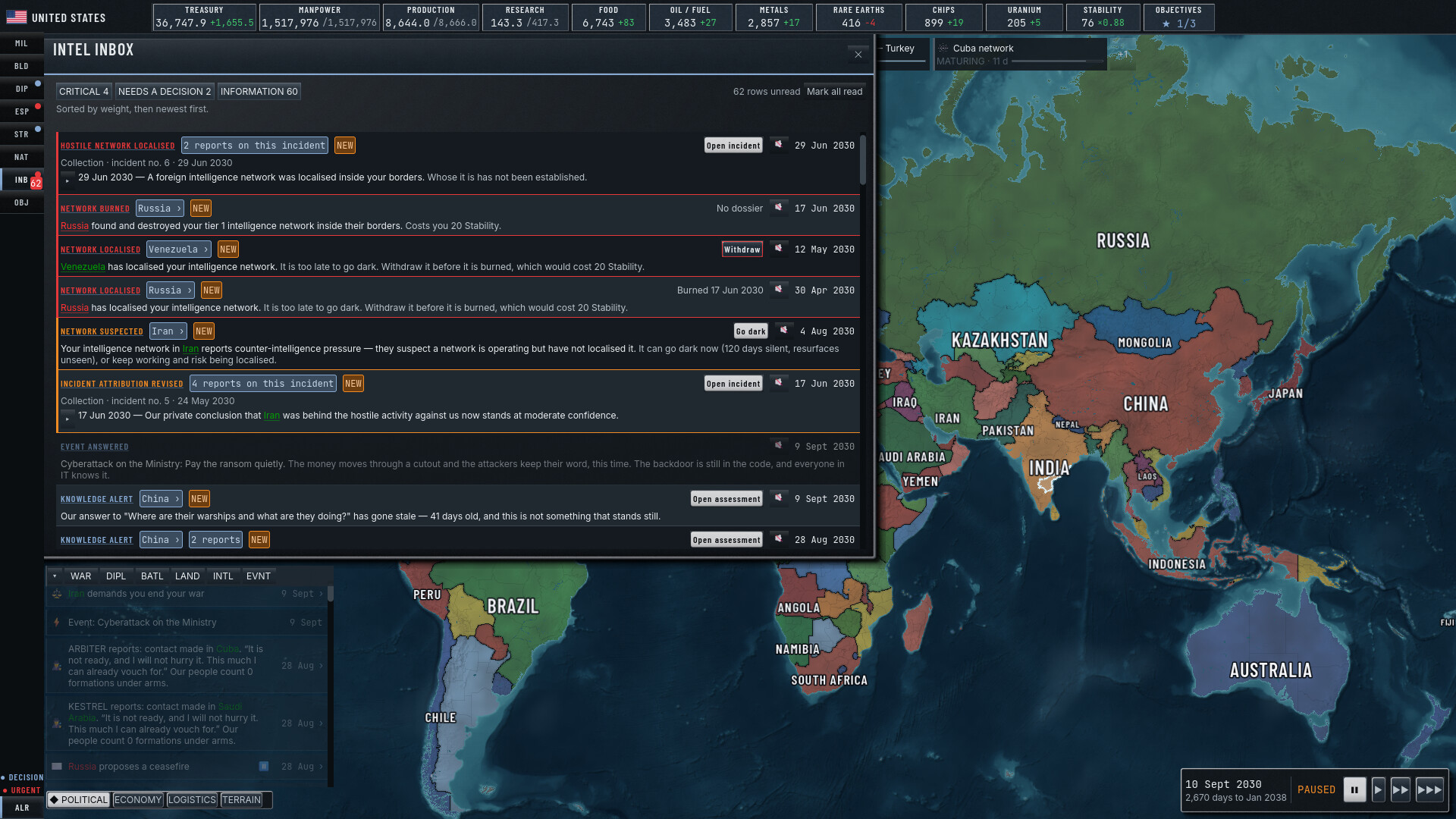Toggle the NEEDS A DECISION 2 filter
The height and width of the screenshot is (819, 1456).
click(x=165, y=91)
